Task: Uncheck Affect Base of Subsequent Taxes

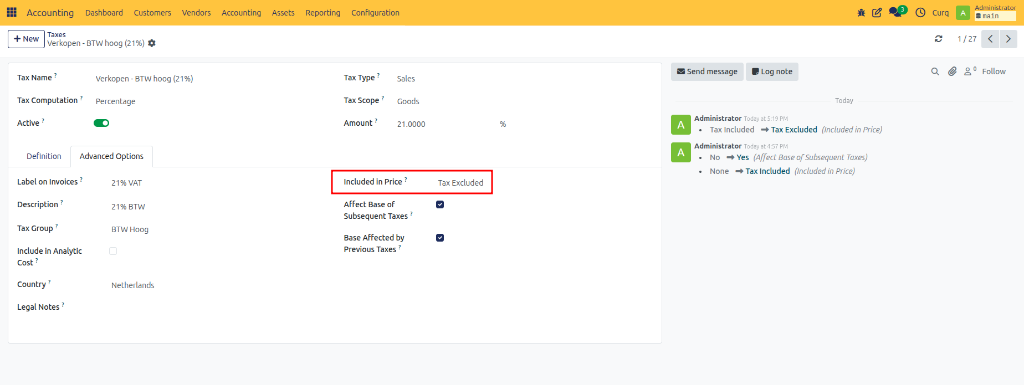Action: 440,204
